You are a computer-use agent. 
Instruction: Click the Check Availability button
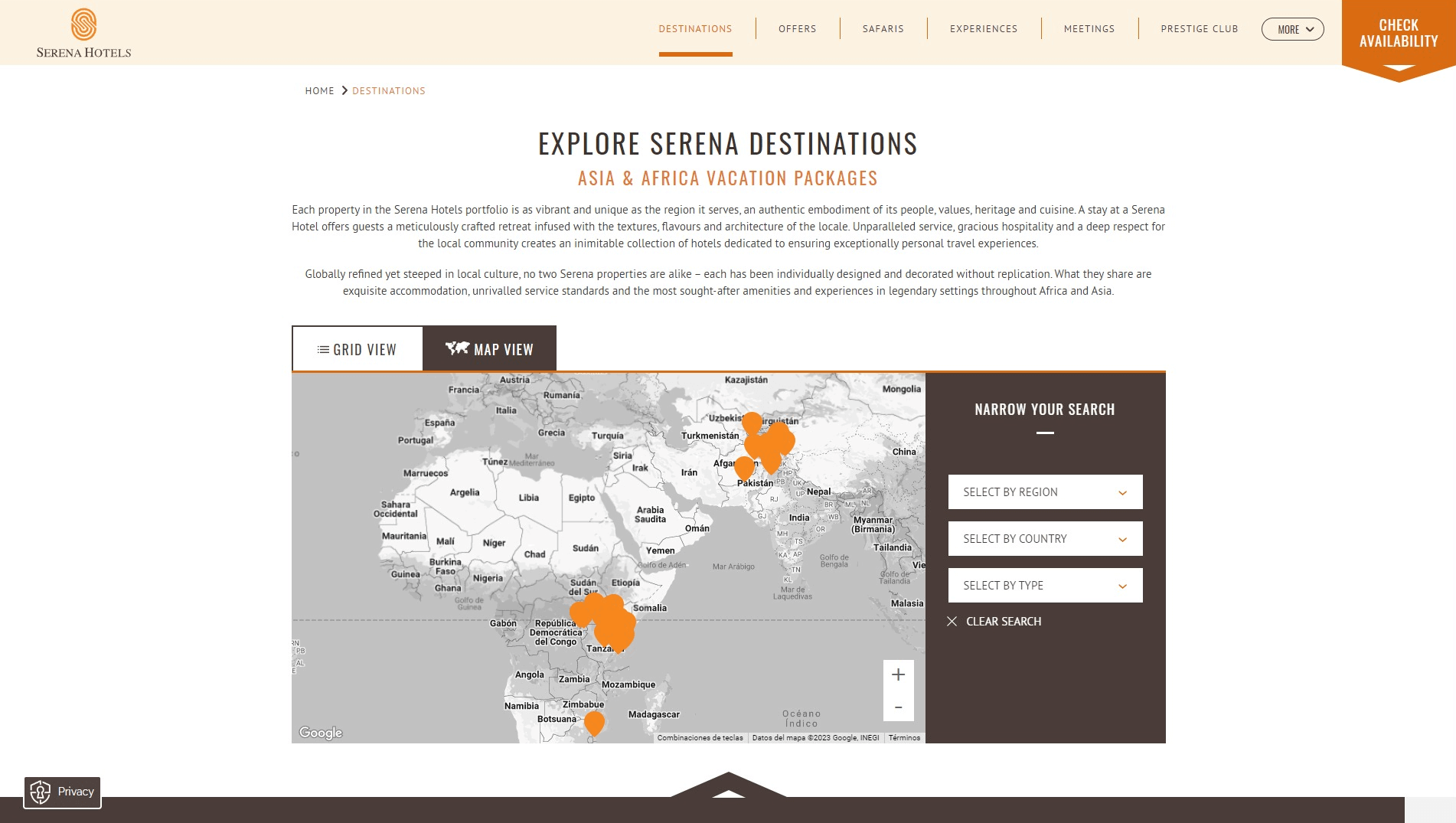coord(1398,34)
